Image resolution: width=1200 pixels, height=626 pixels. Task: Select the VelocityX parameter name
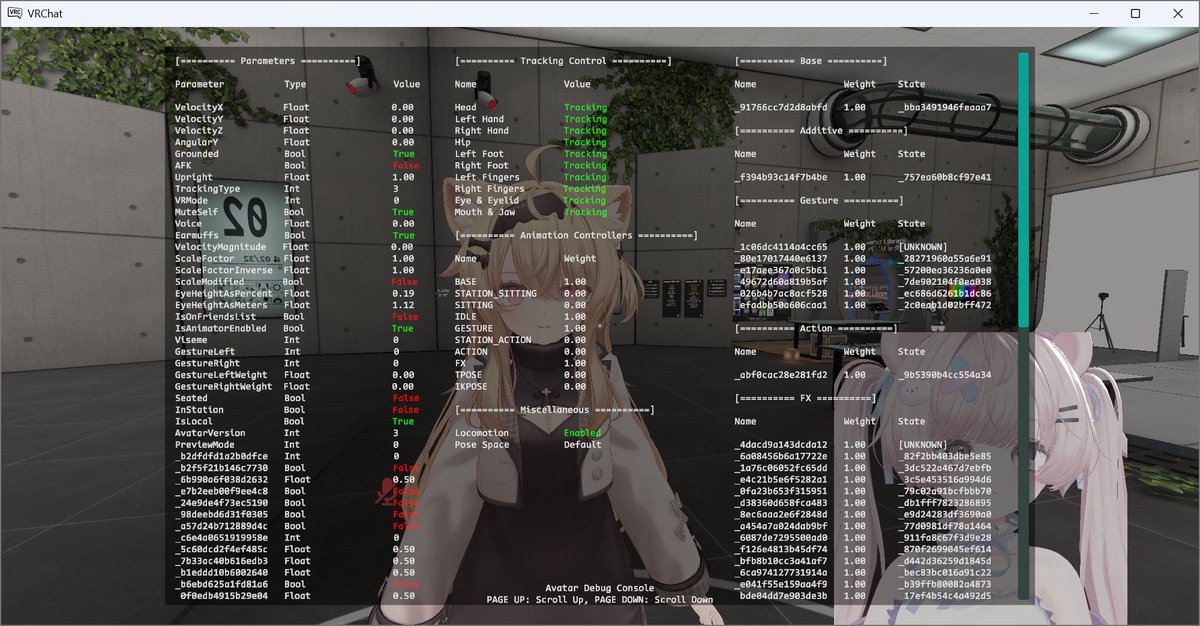tap(199, 107)
